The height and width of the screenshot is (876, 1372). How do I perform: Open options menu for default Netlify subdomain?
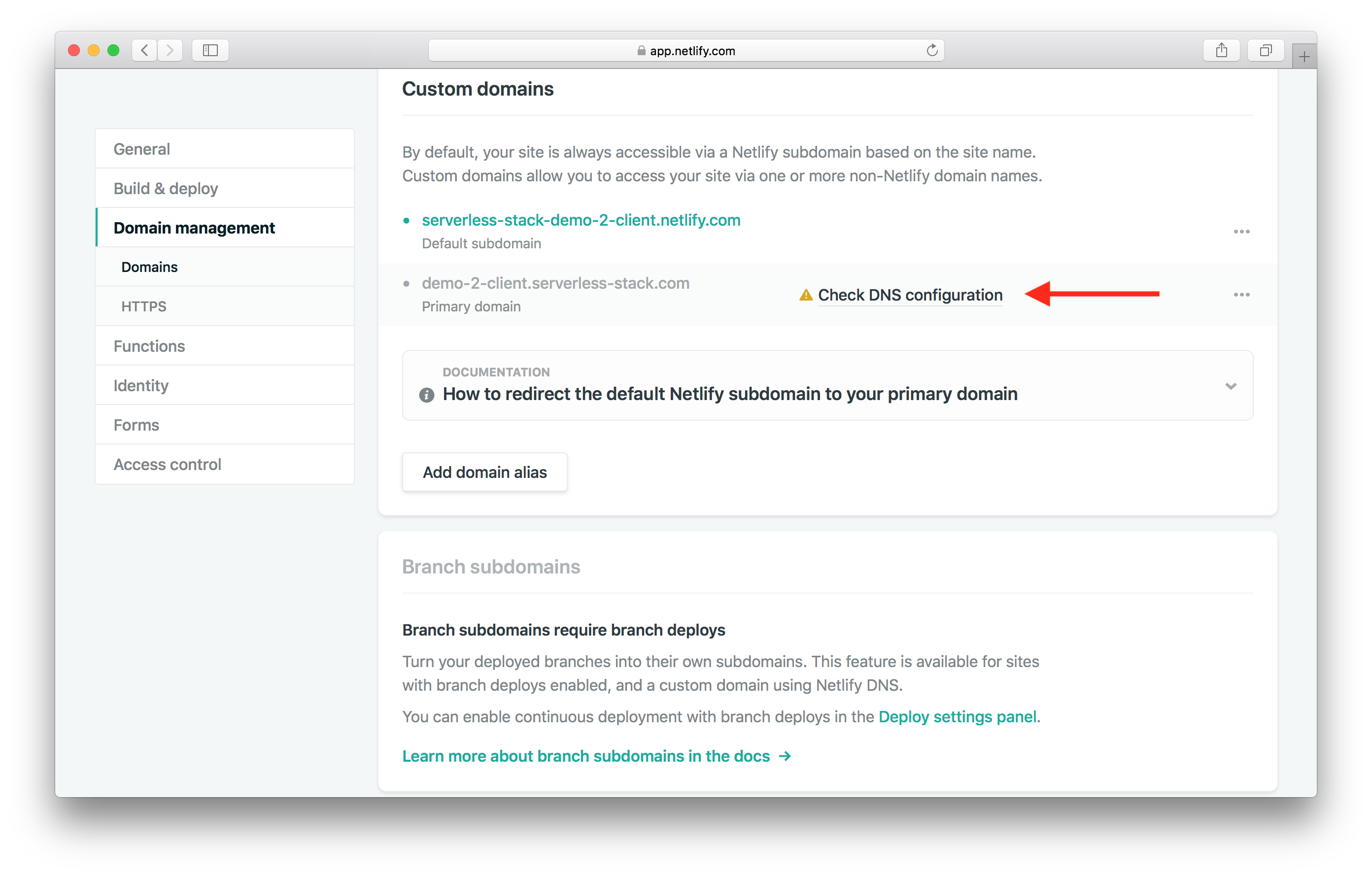[1241, 232]
